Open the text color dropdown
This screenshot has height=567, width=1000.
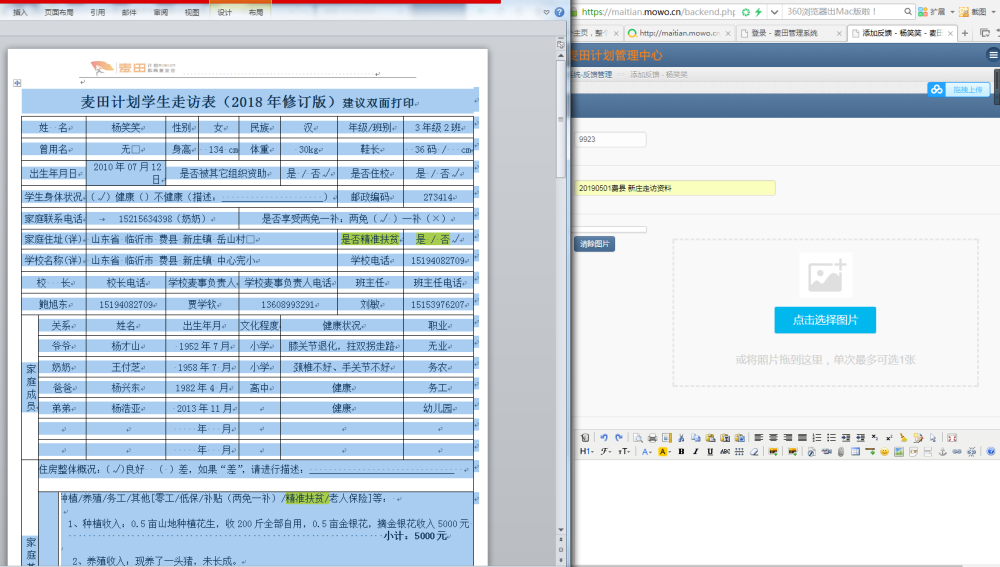click(647, 452)
